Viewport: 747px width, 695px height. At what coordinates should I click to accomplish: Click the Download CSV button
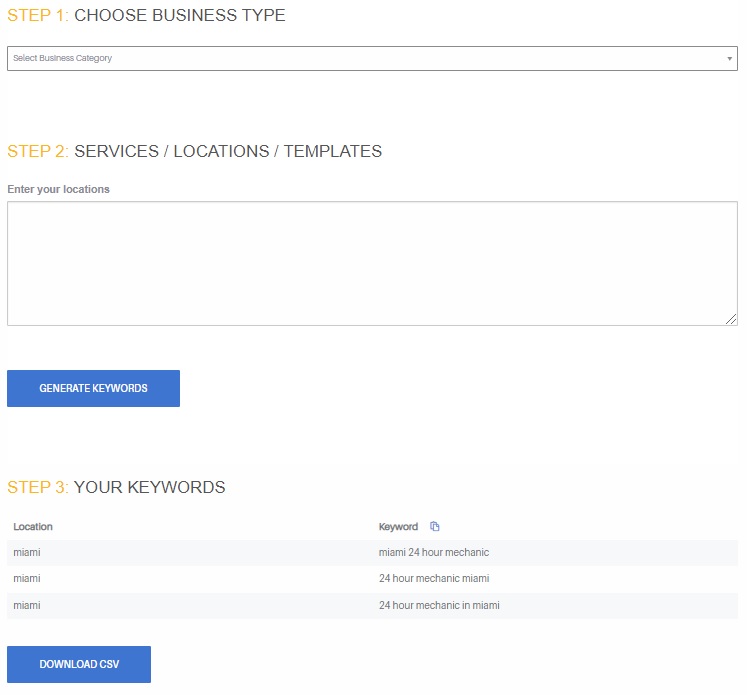79,664
